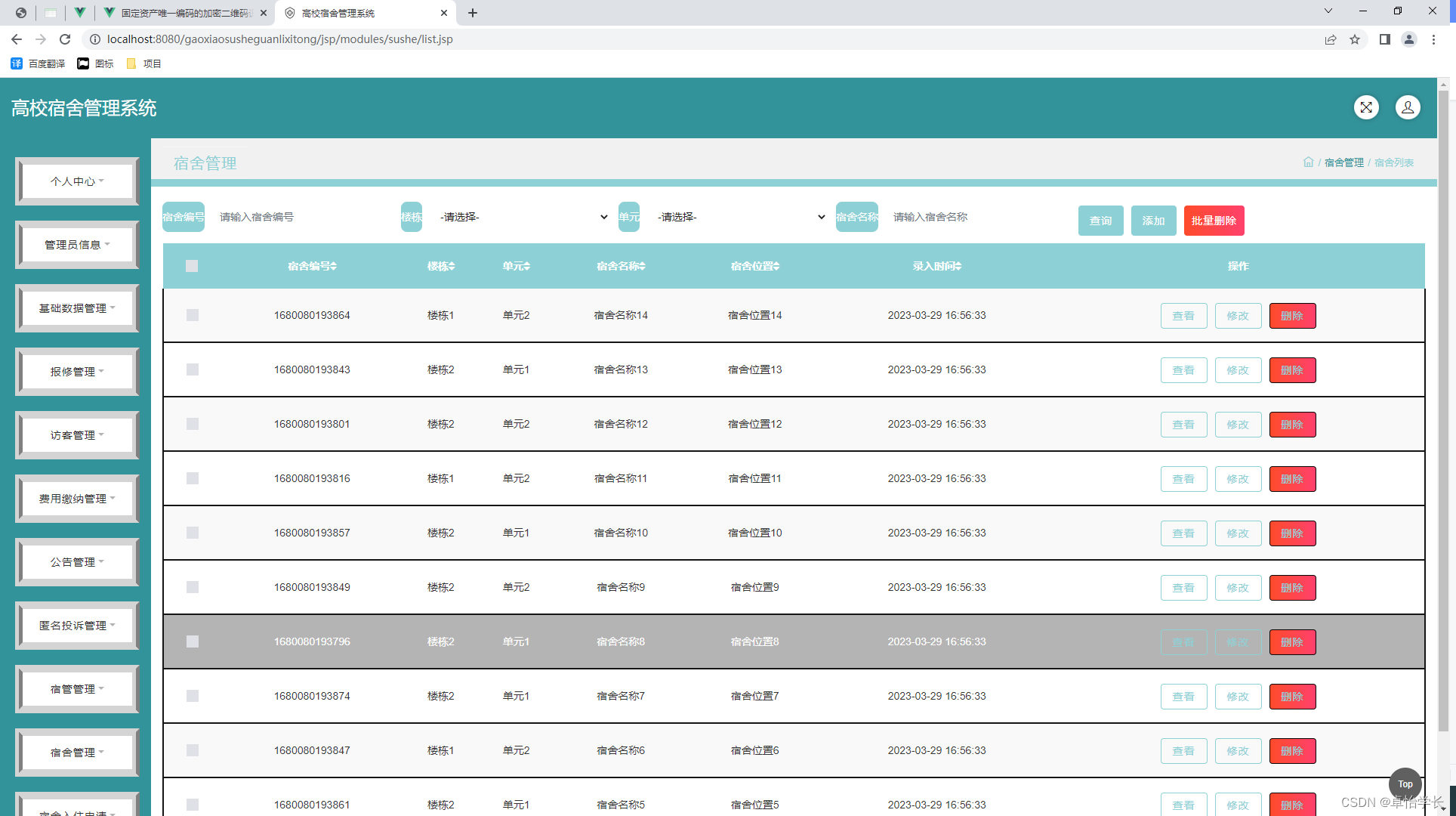Toggle the select-all checkbox in table header
This screenshot has width=1456, height=816.
pyautogui.click(x=192, y=266)
